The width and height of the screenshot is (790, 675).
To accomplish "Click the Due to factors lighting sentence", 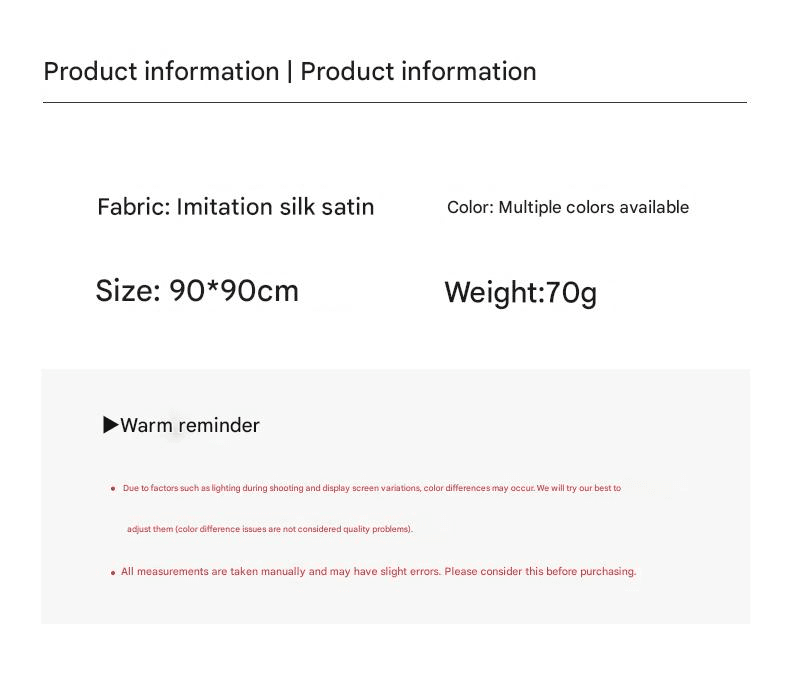I will click(372, 488).
